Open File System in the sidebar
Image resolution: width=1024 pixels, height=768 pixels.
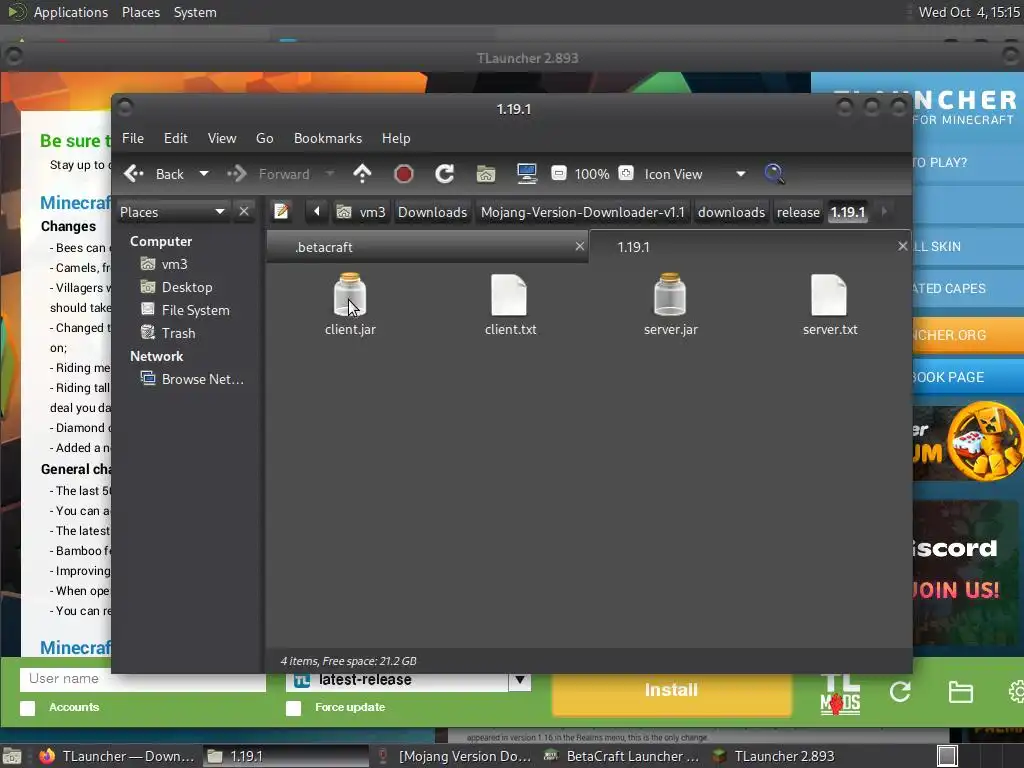tap(193, 310)
